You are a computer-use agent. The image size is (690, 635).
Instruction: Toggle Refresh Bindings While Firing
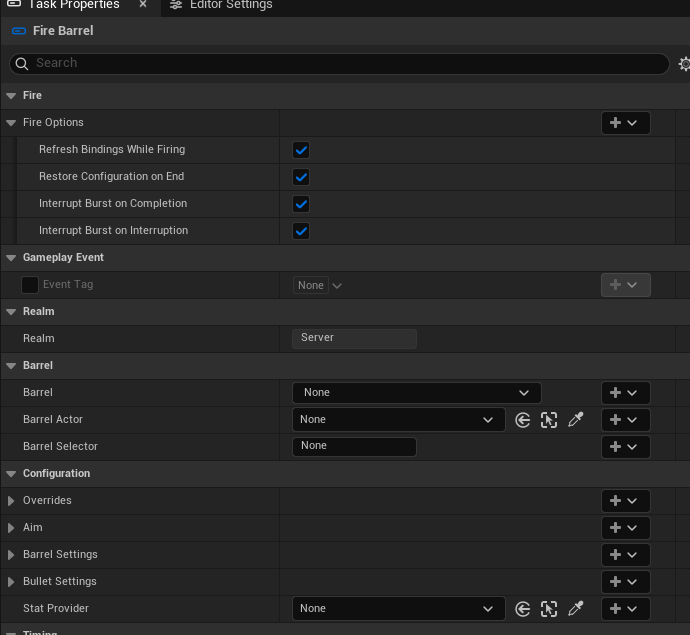coord(301,150)
